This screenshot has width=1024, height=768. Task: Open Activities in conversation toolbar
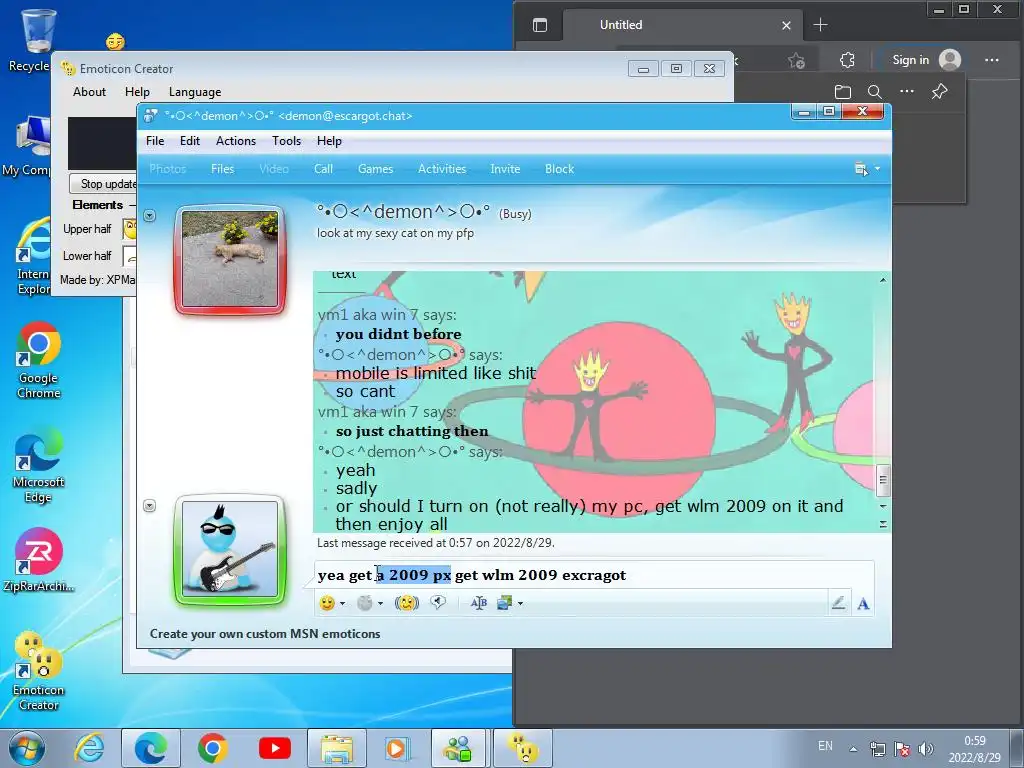tap(442, 169)
